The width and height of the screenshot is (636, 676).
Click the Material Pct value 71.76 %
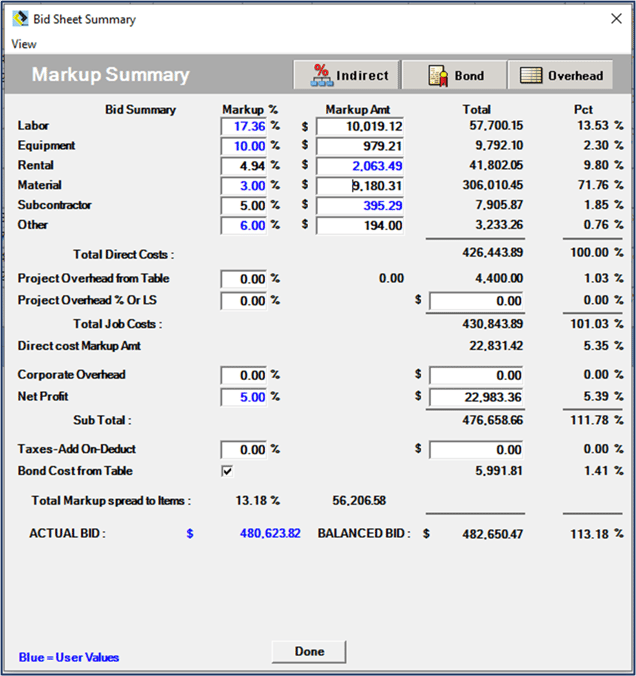pos(600,185)
